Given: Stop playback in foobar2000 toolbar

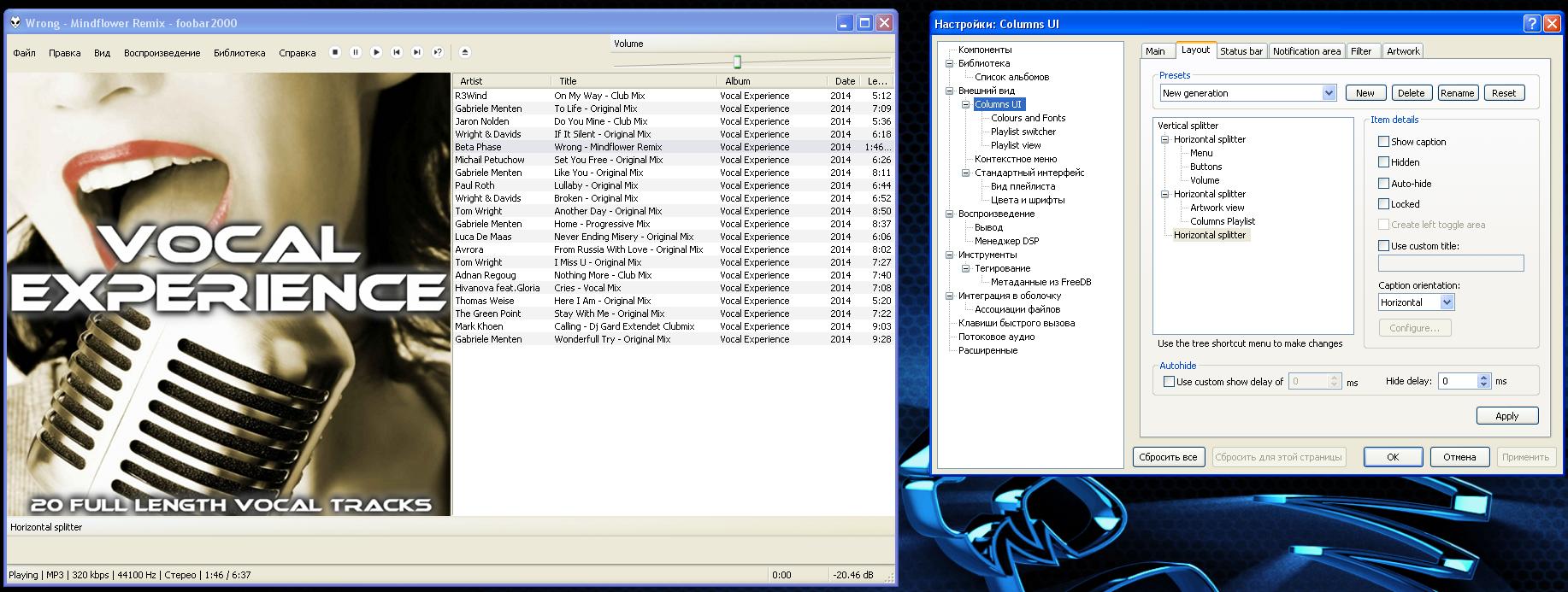Looking at the screenshot, I should click(335, 52).
